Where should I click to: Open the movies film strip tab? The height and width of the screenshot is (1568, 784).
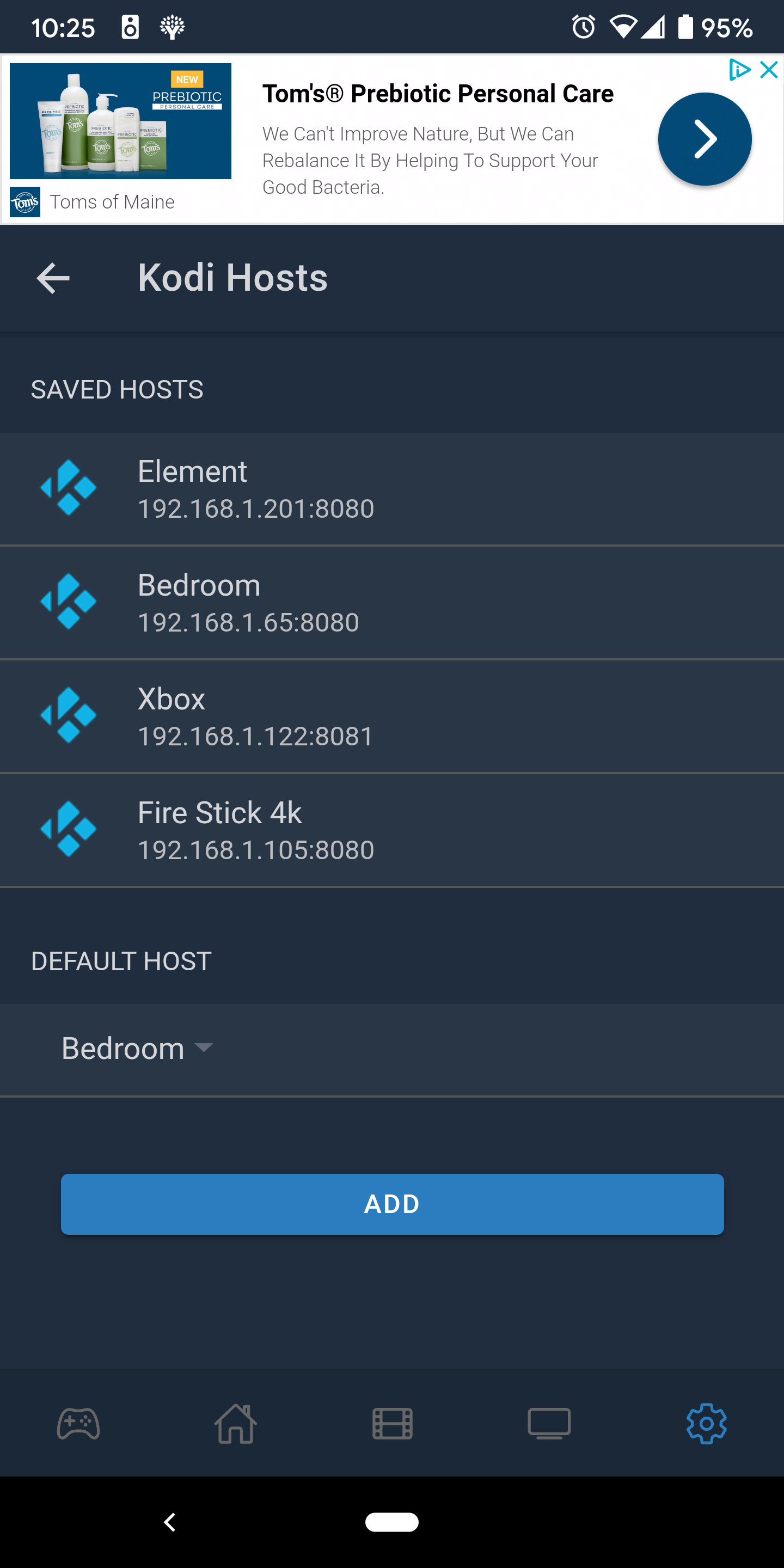click(392, 1423)
